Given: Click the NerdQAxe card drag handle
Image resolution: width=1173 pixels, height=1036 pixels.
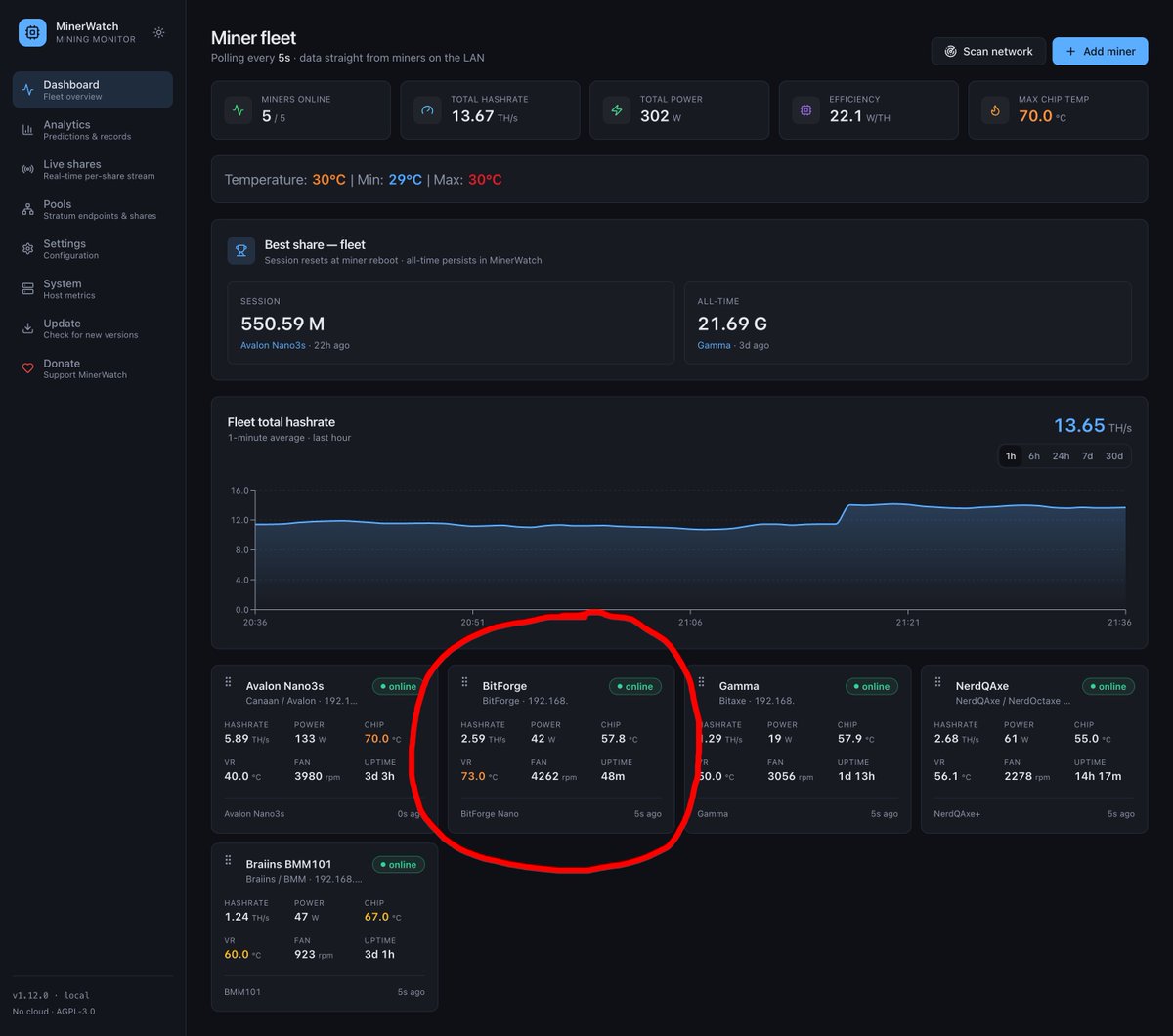Looking at the screenshot, I should coord(937,682).
